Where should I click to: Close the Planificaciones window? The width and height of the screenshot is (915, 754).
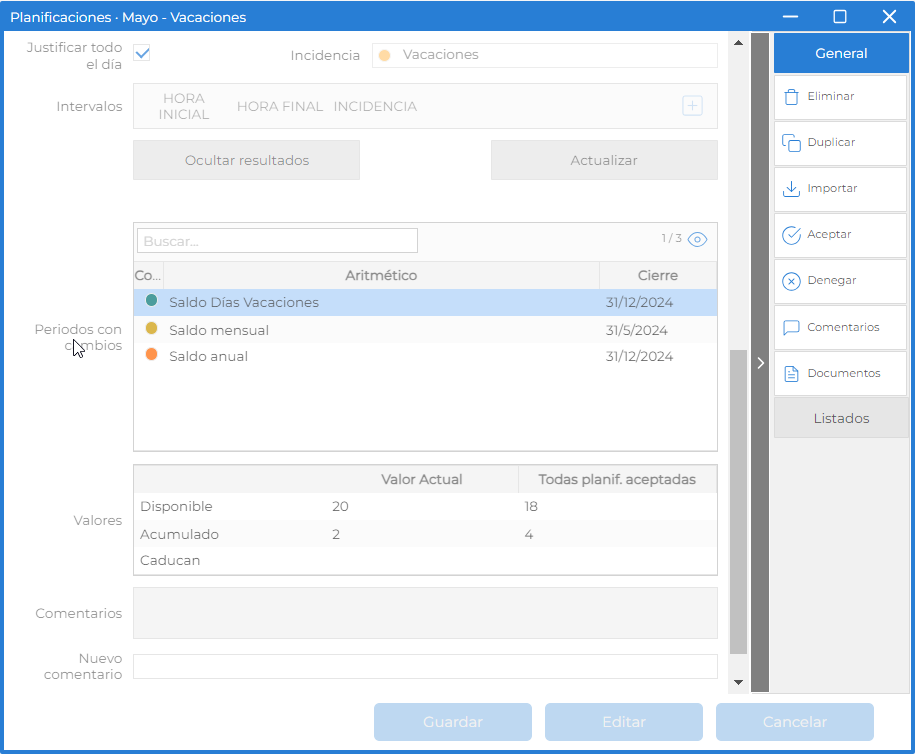(x=889, y=16)
